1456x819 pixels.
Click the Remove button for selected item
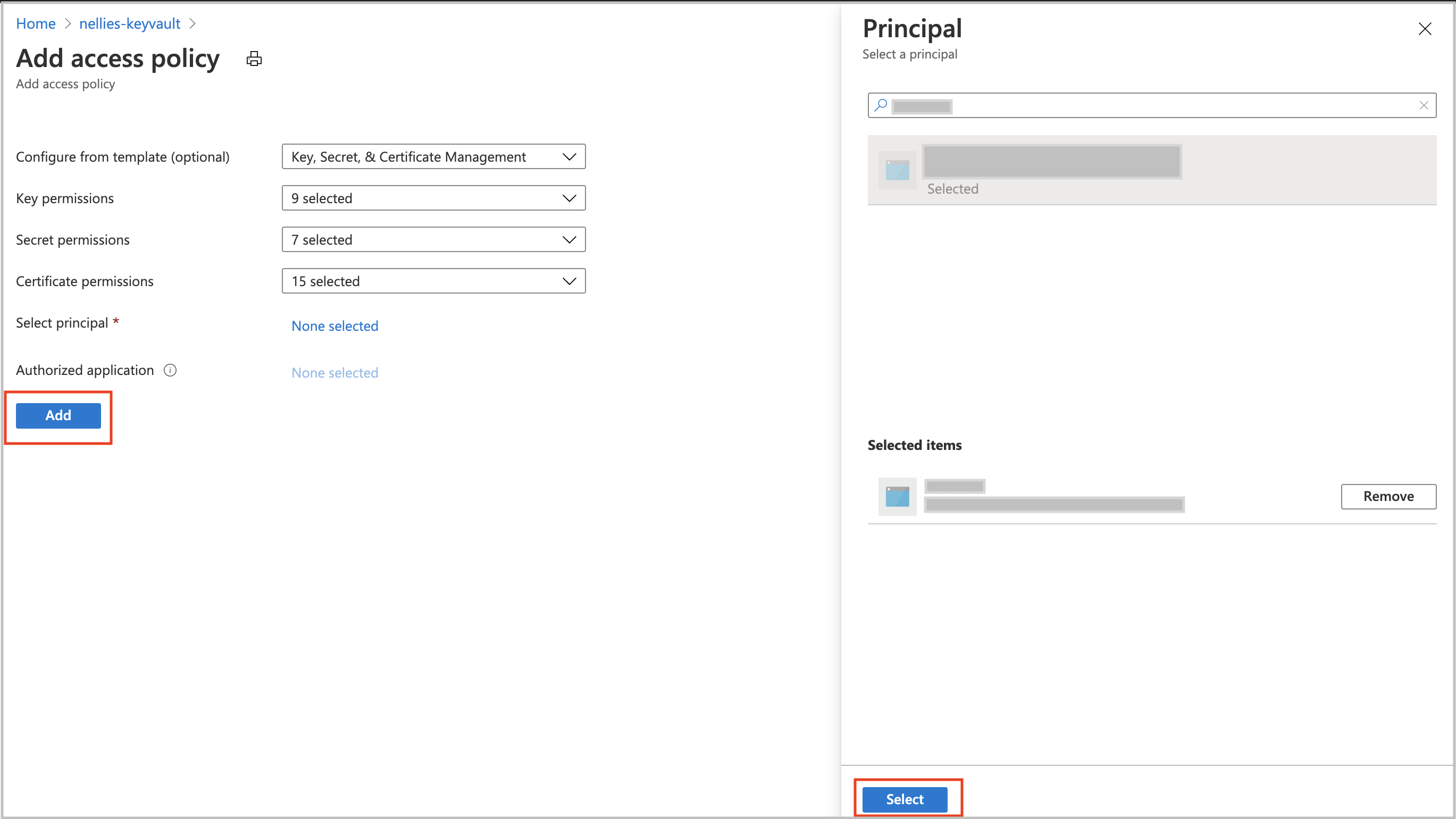pos(1389,496)
